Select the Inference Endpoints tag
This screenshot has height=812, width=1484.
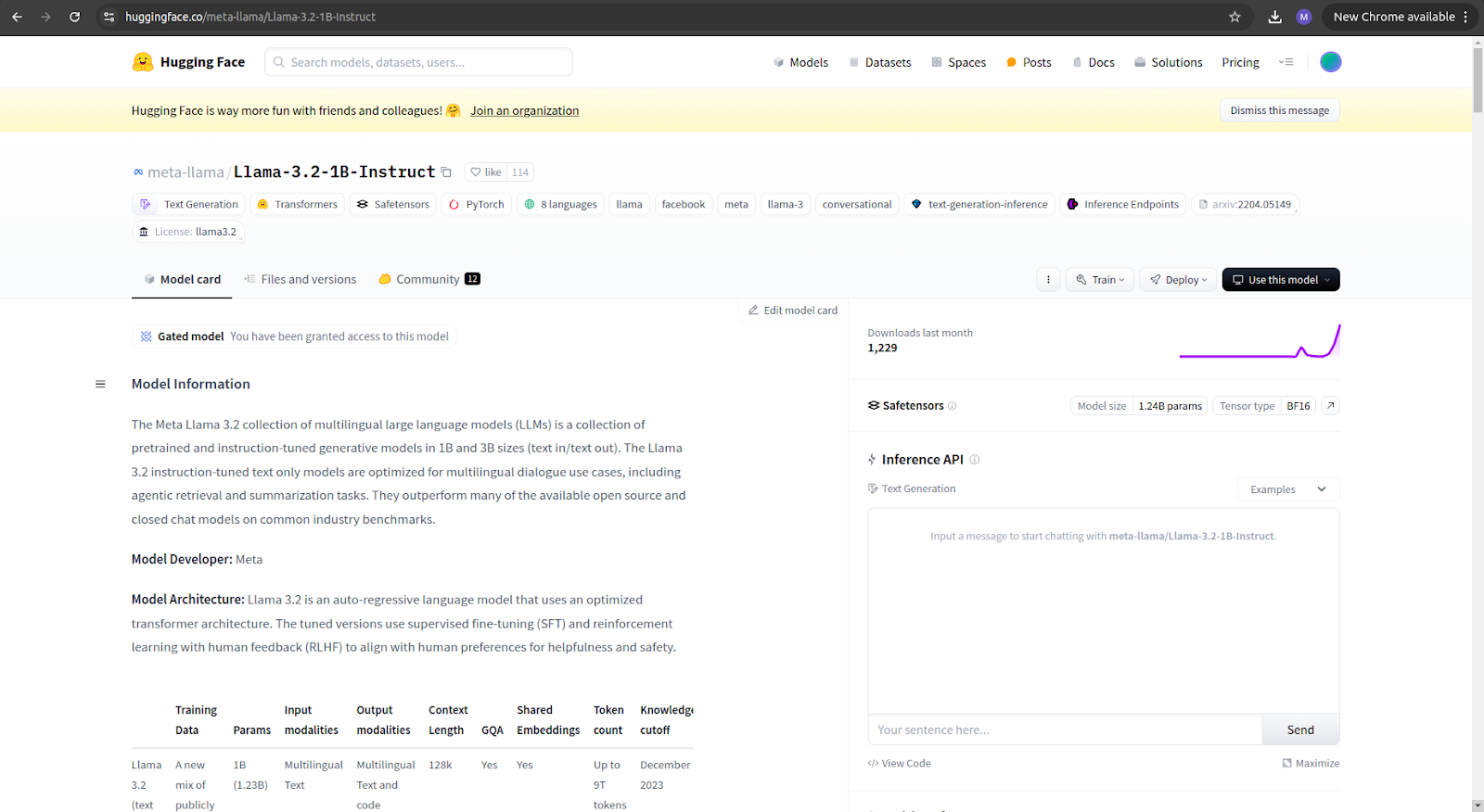coord(1123,204)
